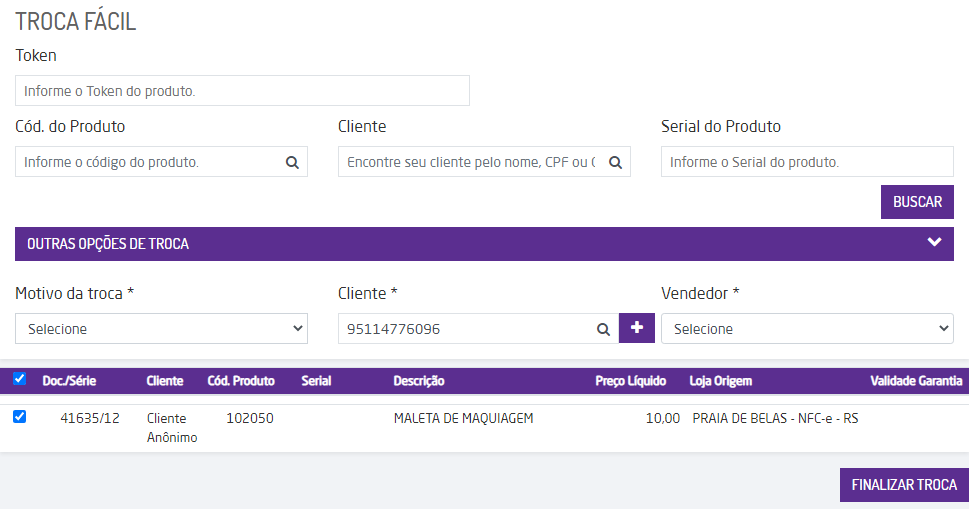The width and height of the screenshot is (969, 509).
Task: Click Descrição column header
Action: pyautogui.click(x=419, y=381)
